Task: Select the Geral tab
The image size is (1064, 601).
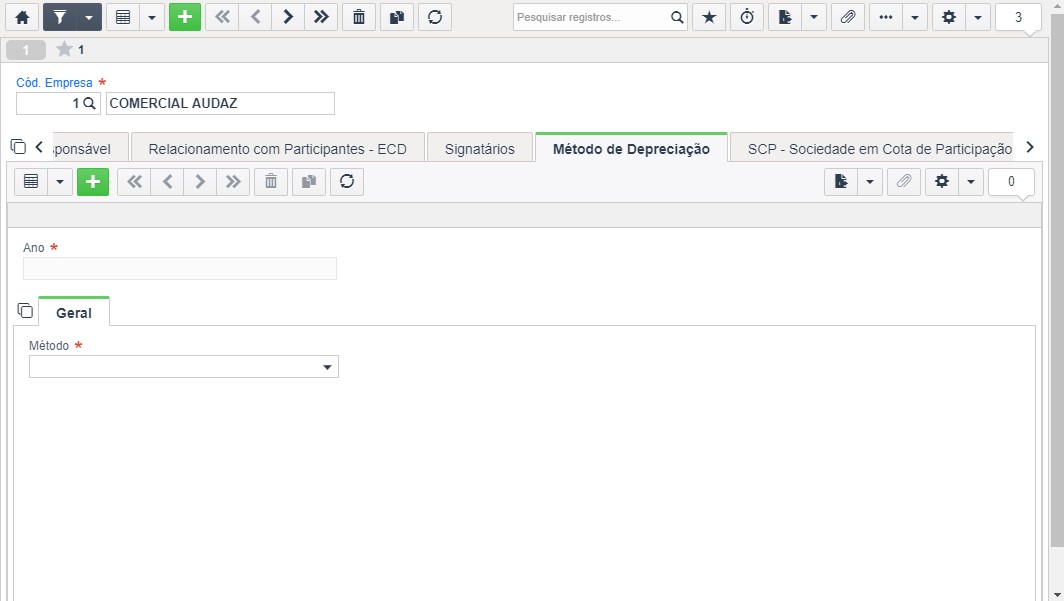Action: 74,313
